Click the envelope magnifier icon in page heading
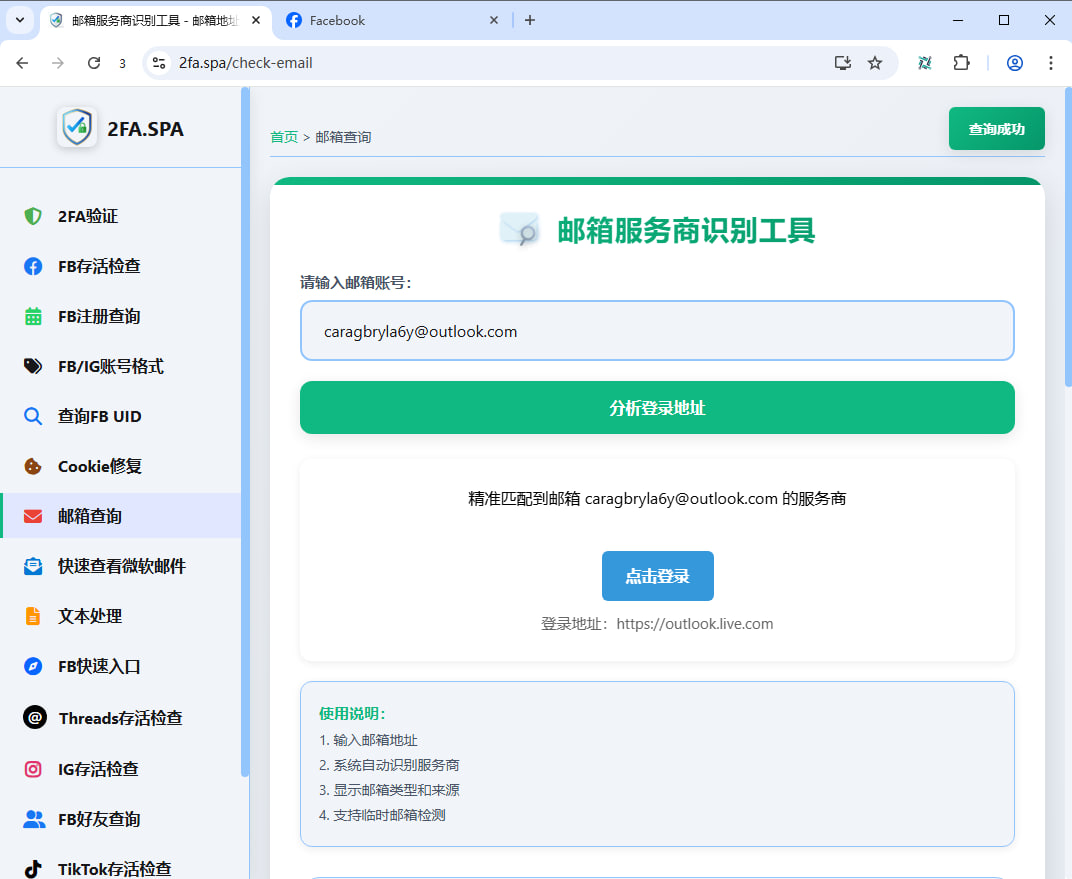The width and height of the screenshot is (1072, 879). tap(520, 229)
